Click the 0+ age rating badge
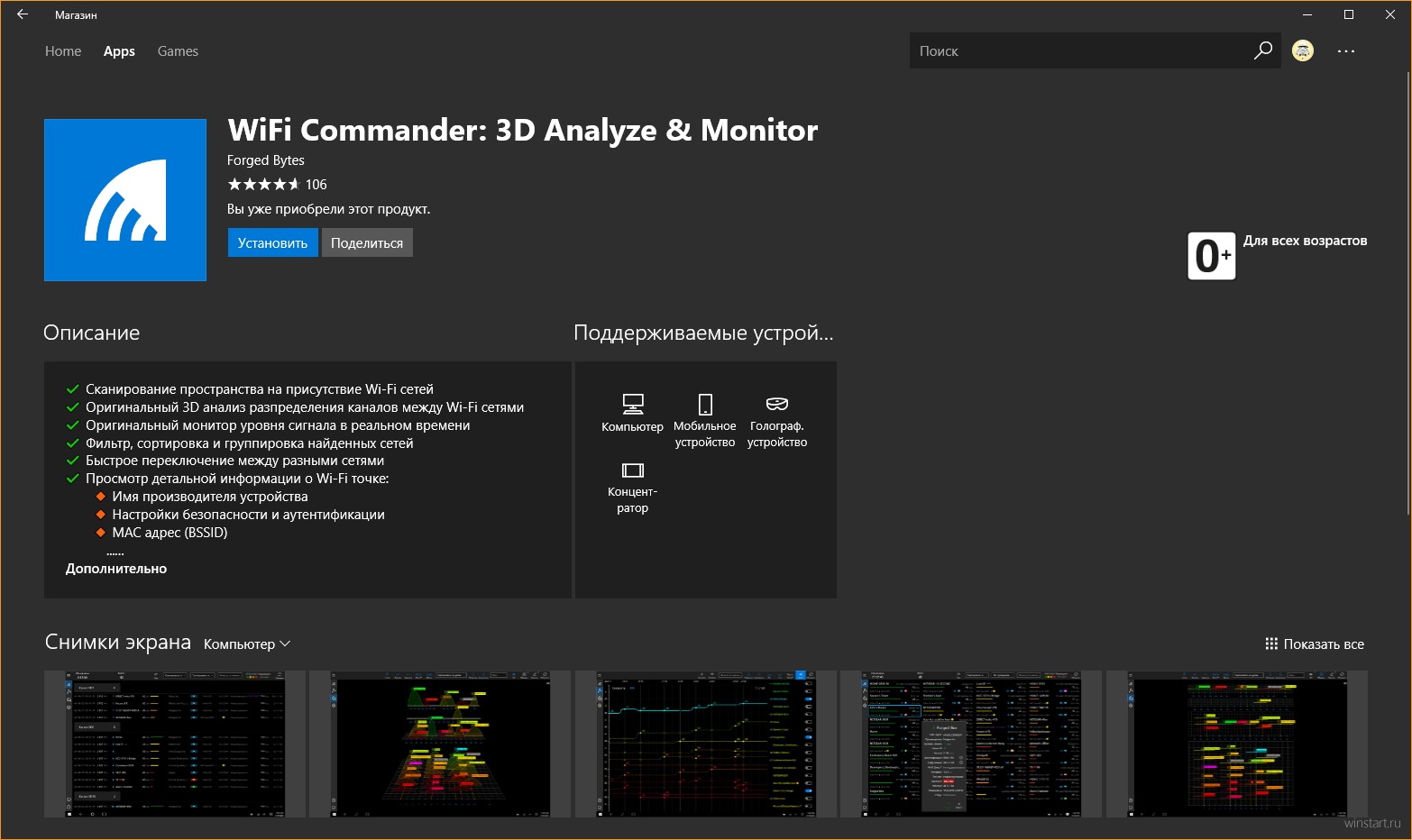Viewport: 1412px width, 840px height. pyautogui.click(x=1212, y=256)
